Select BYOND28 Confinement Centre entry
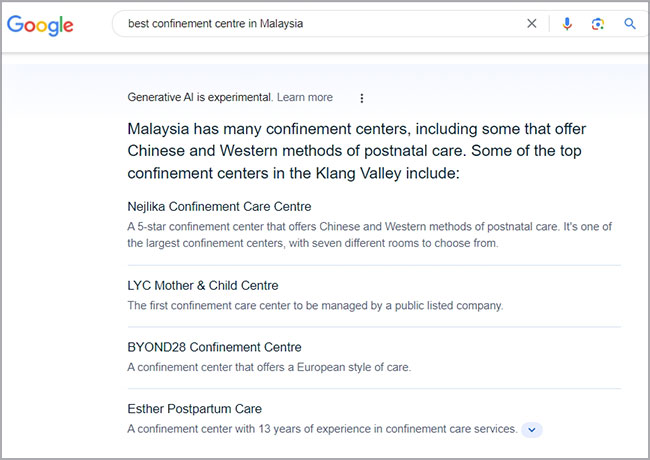The image size is (650, 460). [x=214, y=347]
